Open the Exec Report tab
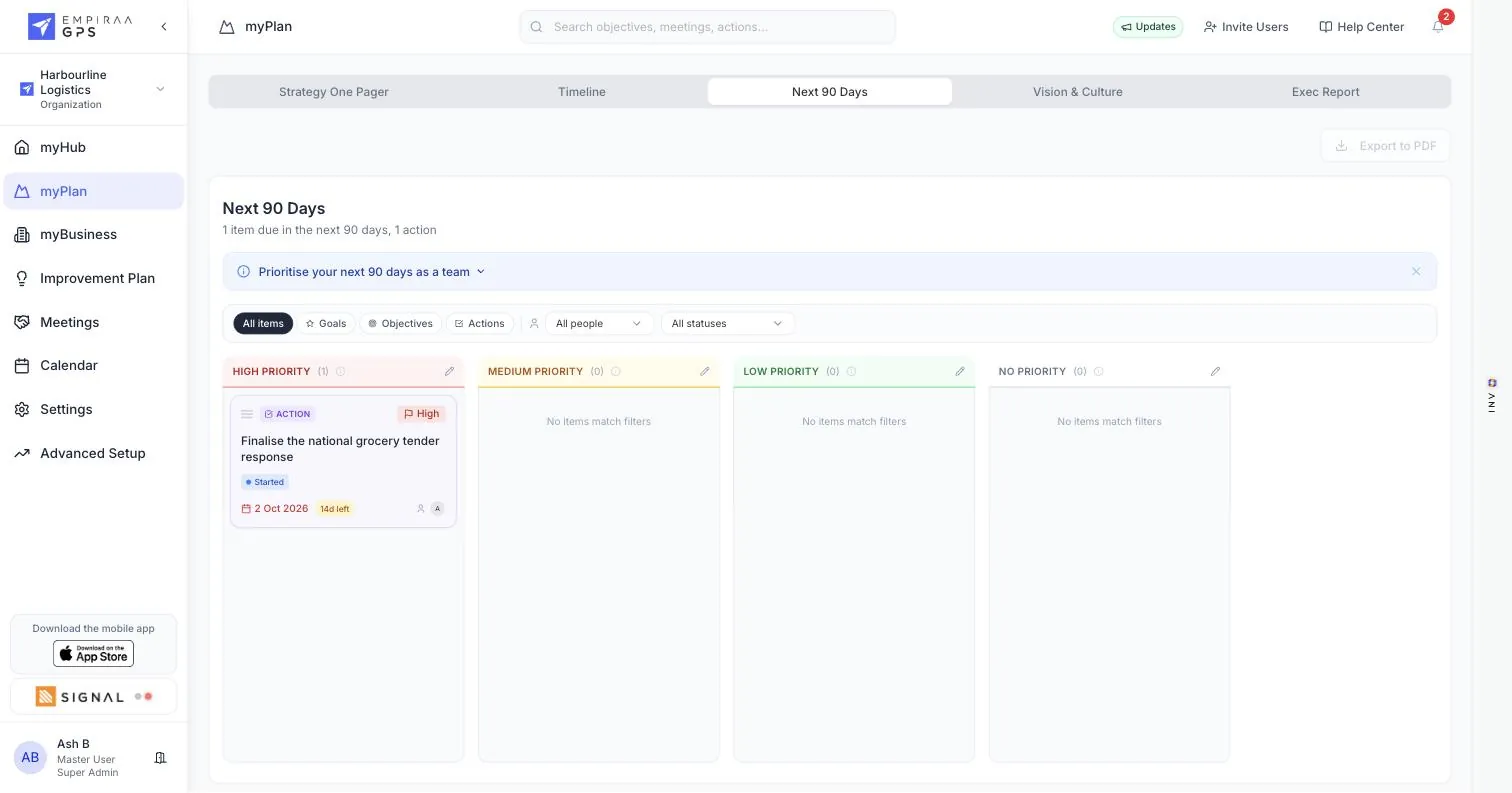Image resolution: width=1512 pixels, height=793 pixels. click(x=1326, y=92)
